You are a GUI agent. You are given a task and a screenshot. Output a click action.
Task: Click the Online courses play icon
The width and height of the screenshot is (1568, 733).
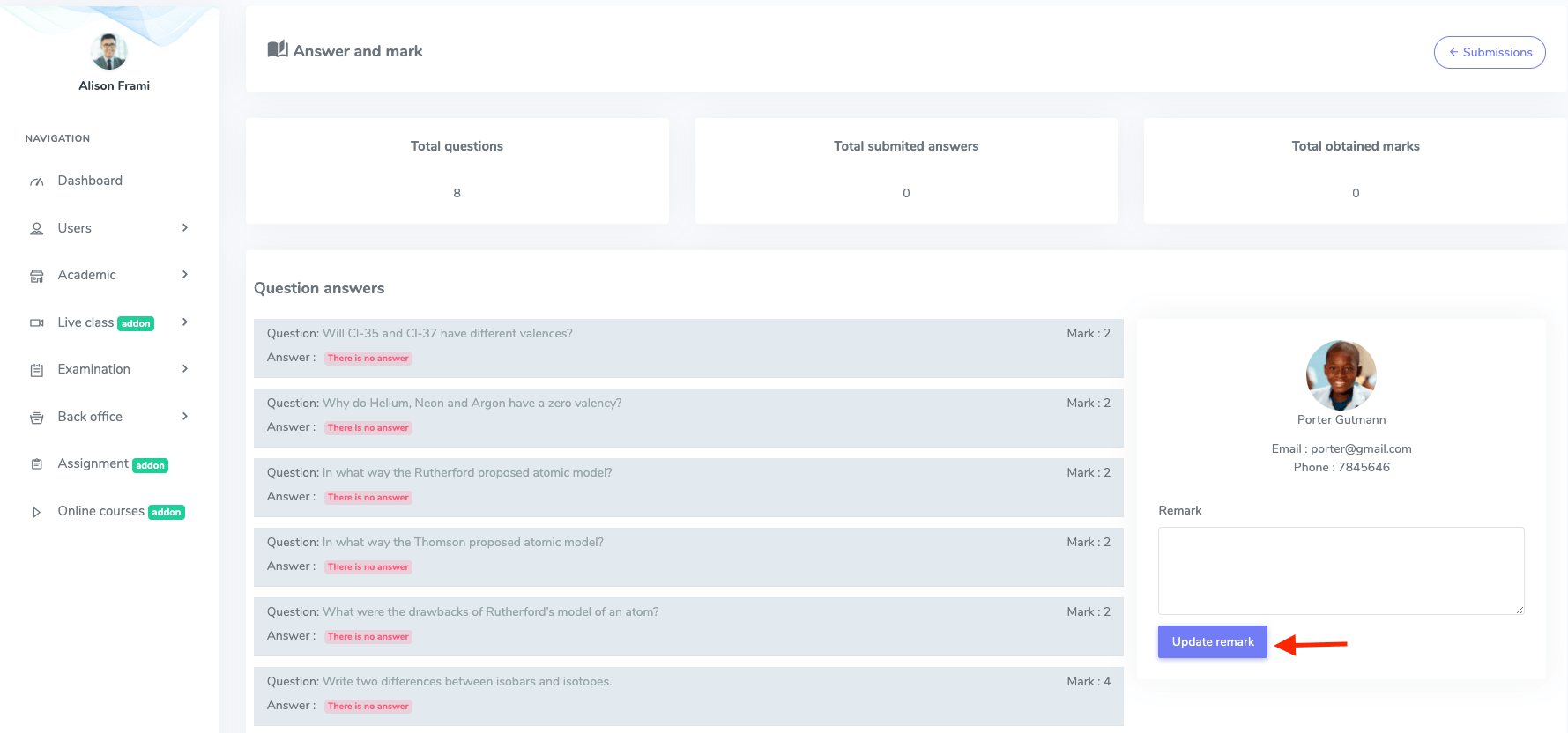[37, 512]
